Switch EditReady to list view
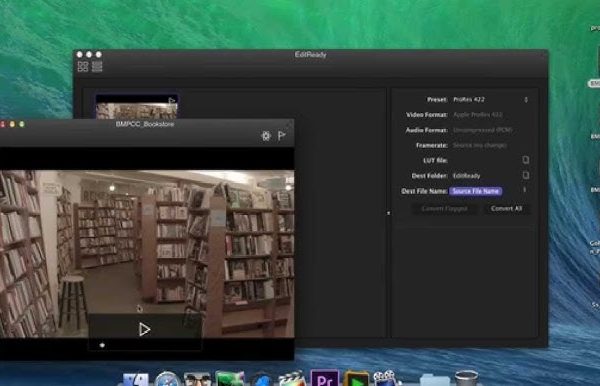Image resolution: width=600 pixels, height=386 pixels. 97,67
